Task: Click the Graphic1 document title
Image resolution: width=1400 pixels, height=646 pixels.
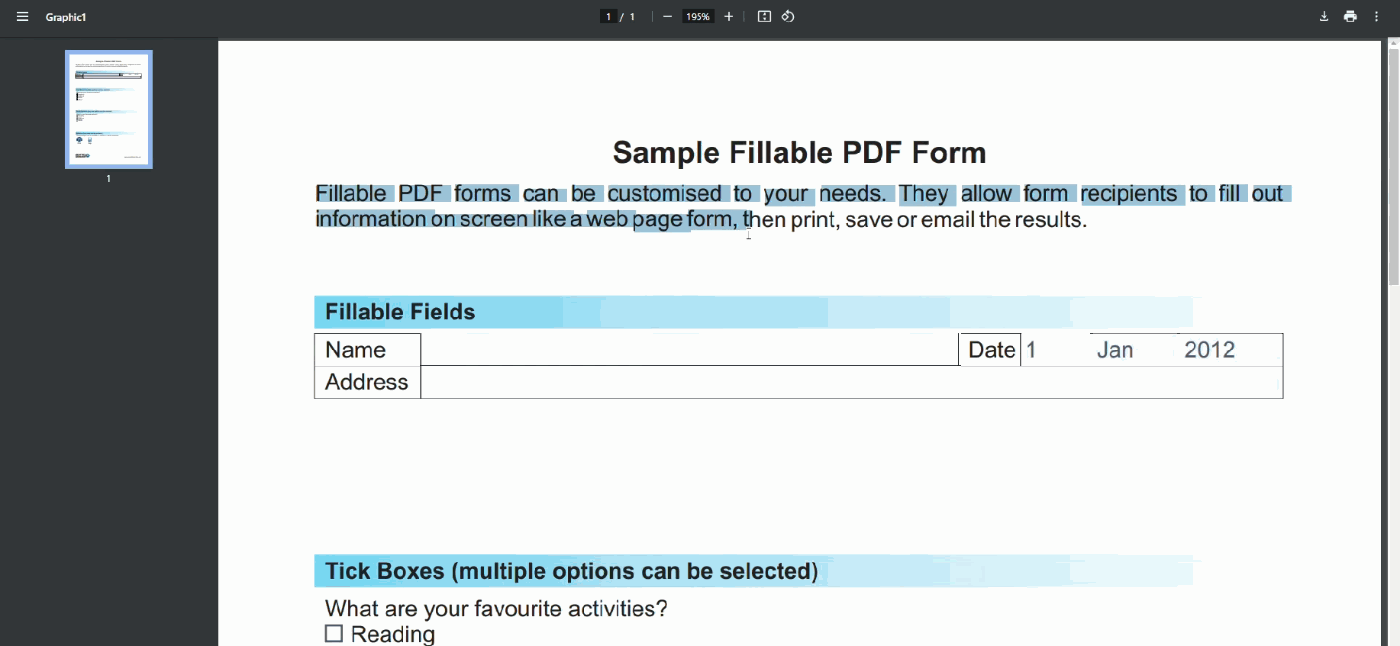Action: [x=65, y=16]
